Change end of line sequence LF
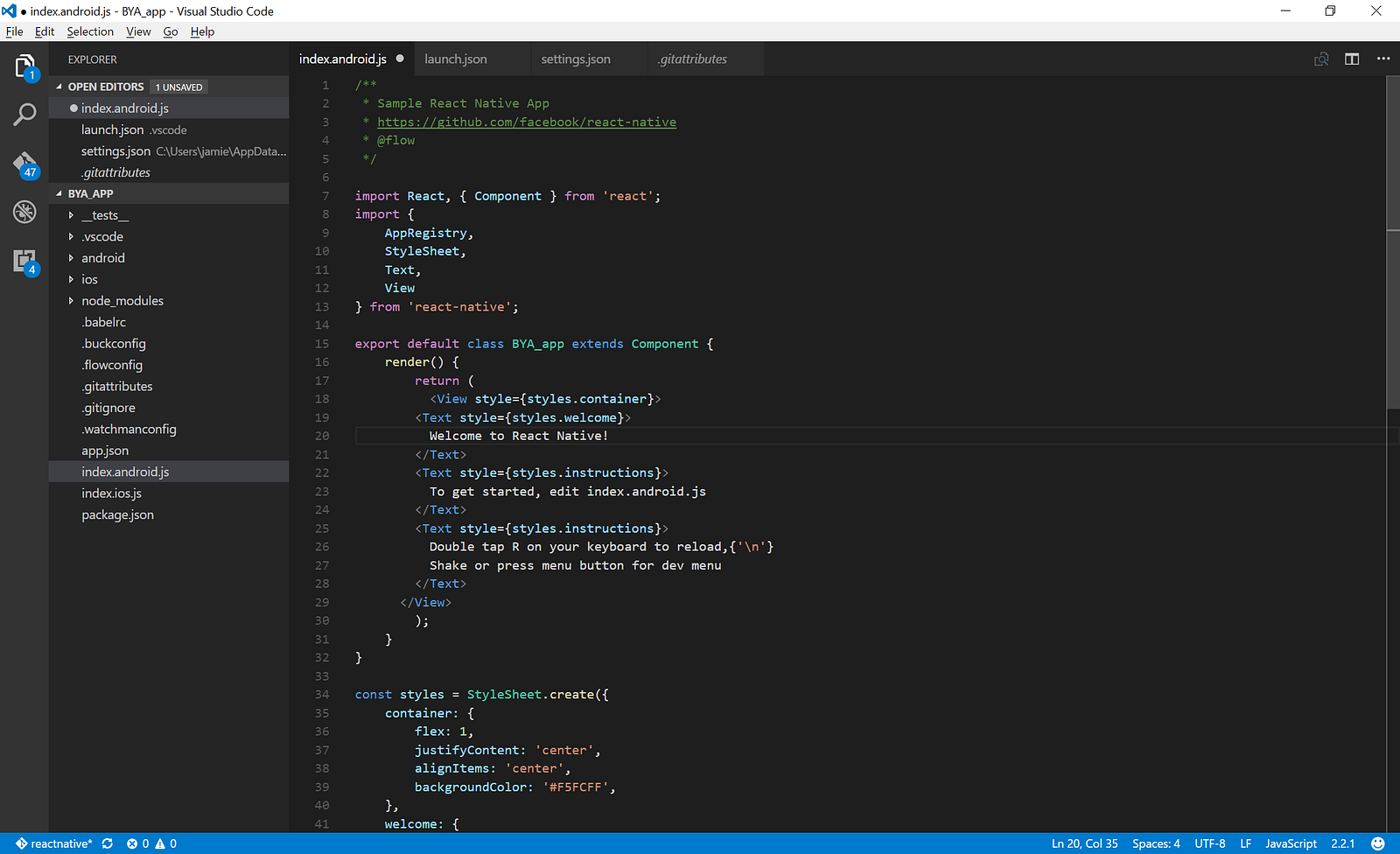This screenshot has height=854, width=1400. (x=1246, y=843)
